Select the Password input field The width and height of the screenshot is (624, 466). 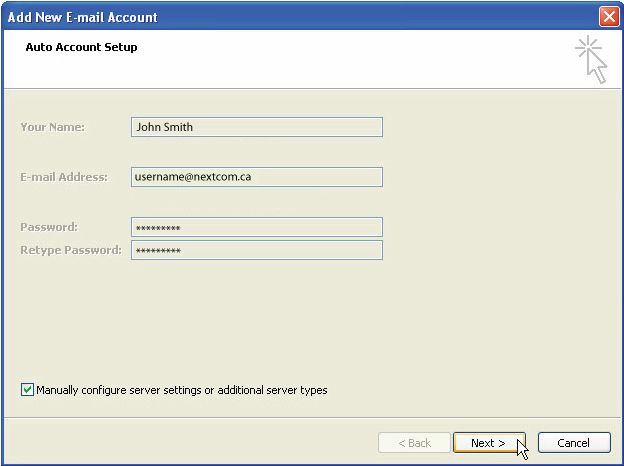tap(256, 227)
